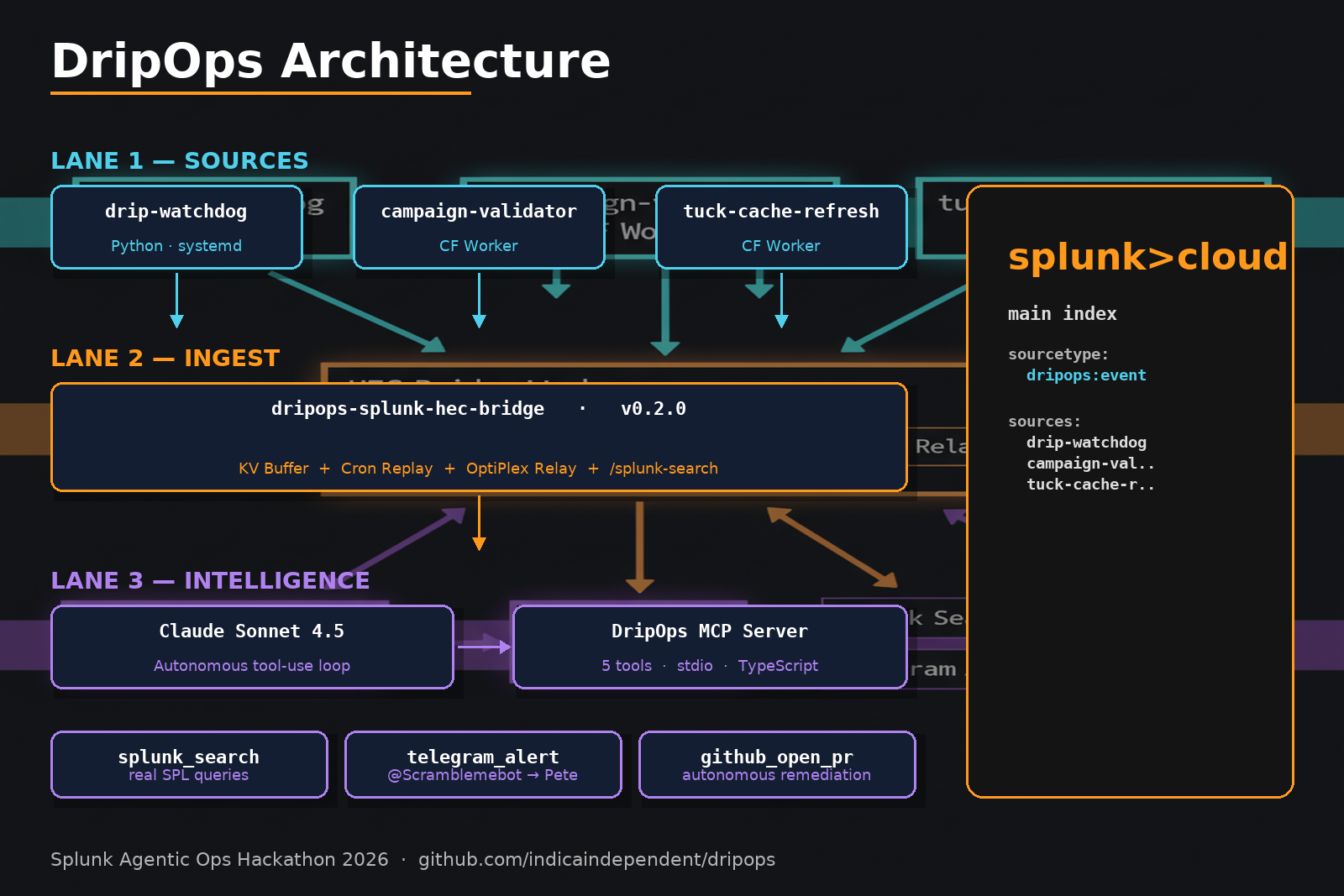Click Autonomous tool-use loop subtitle

[252, 666]
